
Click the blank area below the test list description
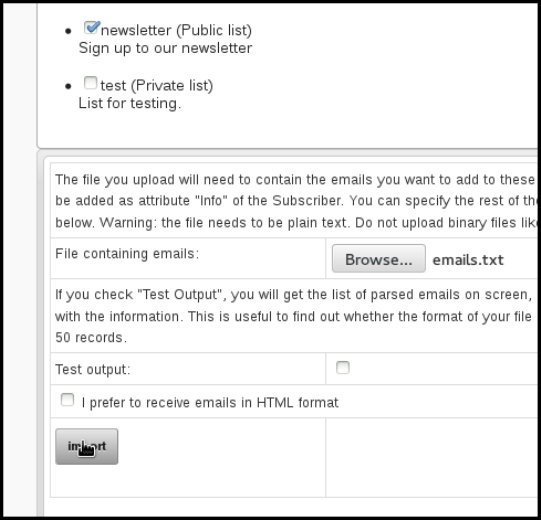click(286, 129)
